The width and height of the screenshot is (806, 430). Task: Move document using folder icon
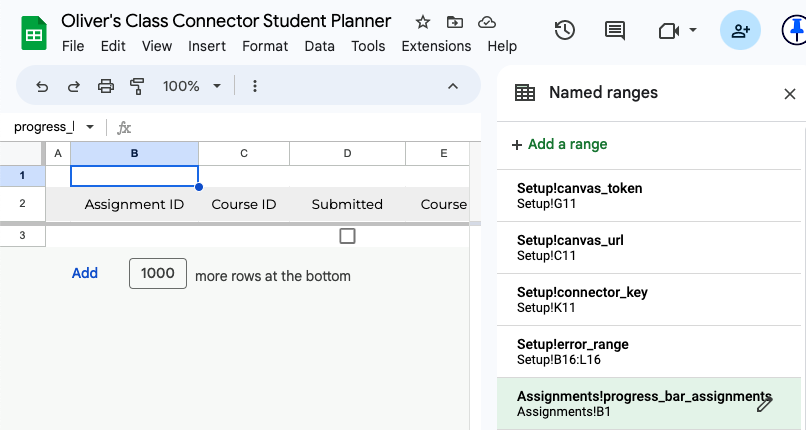pos(454,22)
